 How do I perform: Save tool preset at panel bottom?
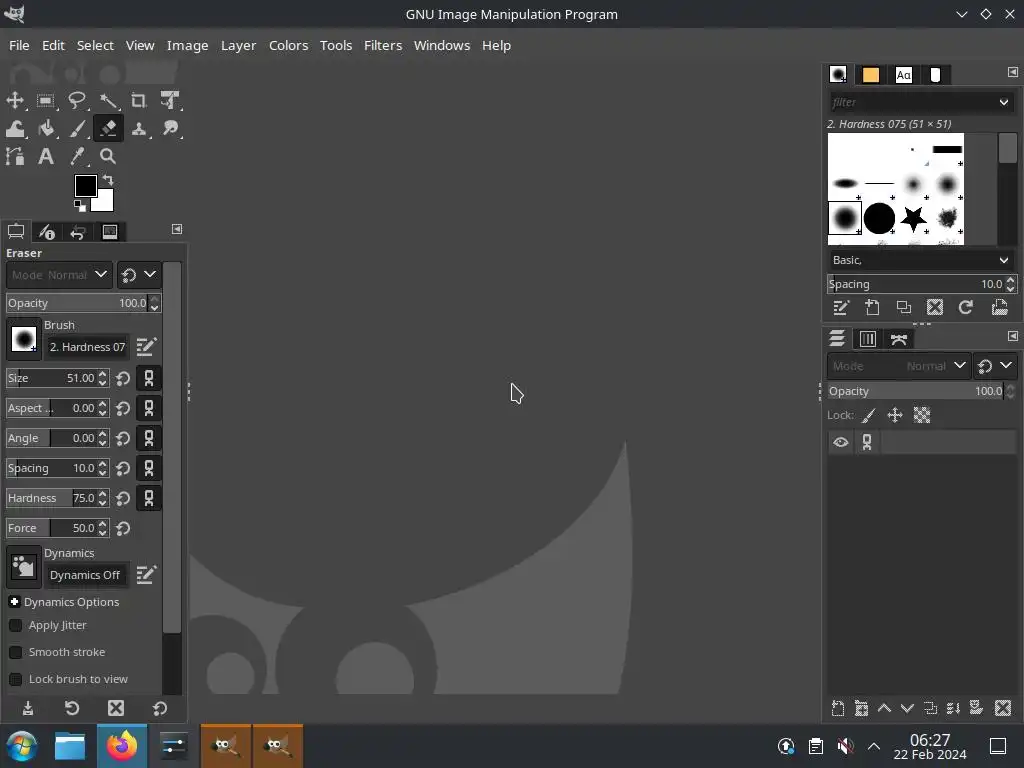coord(27,708)
